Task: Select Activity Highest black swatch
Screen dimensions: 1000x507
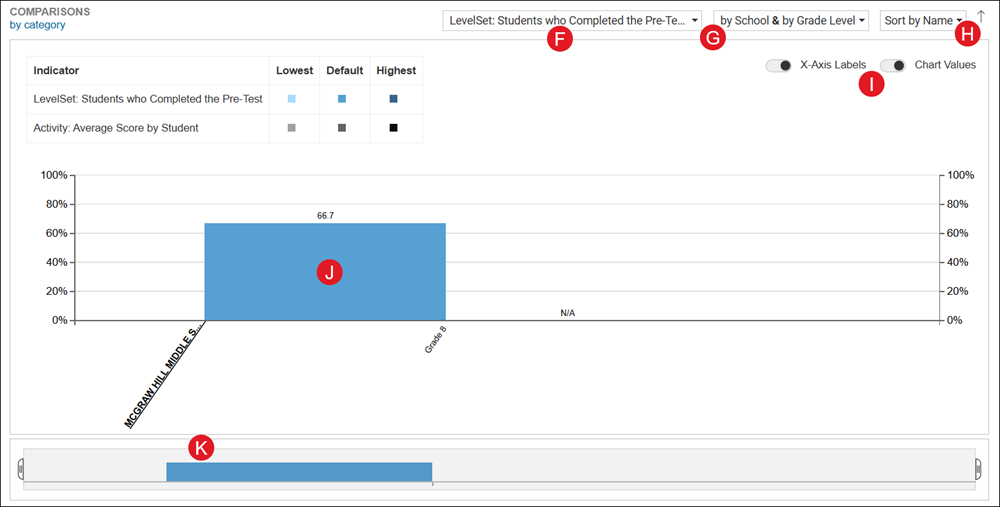Action: (x=393, y=128)
